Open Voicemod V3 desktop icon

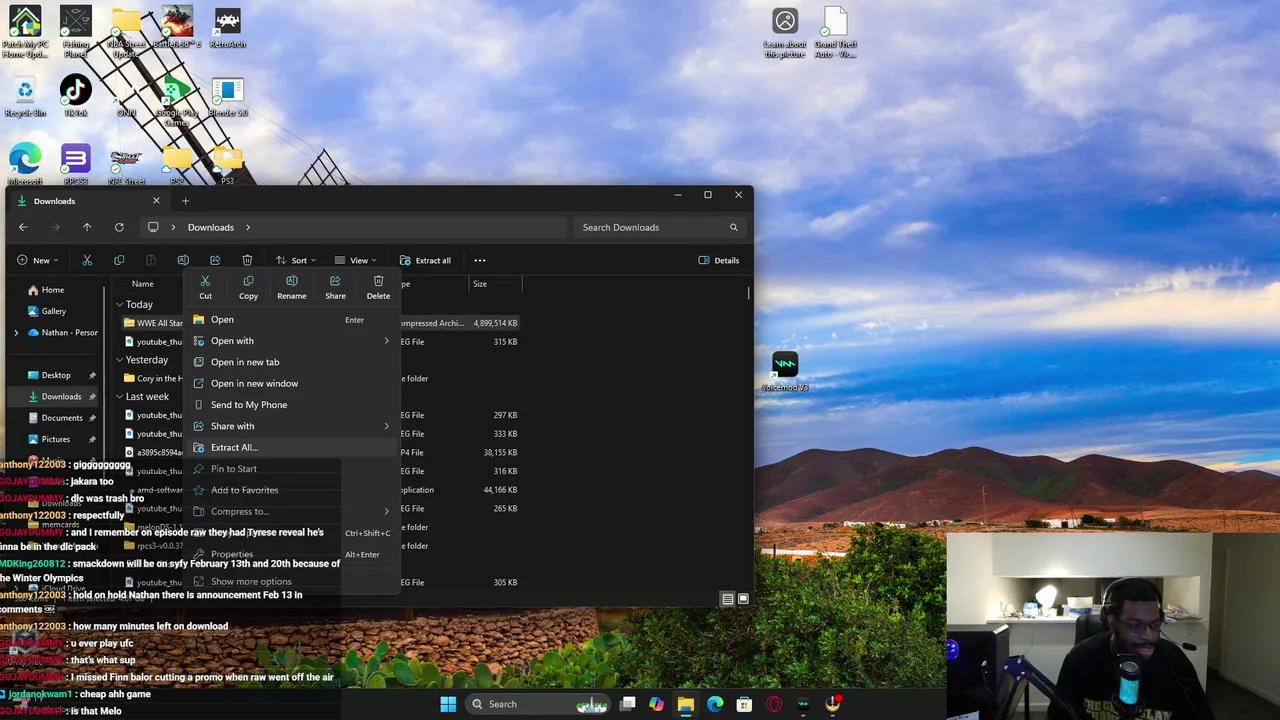click(785, 371)
